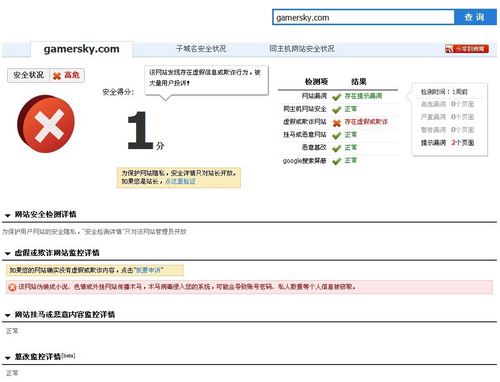Switch to the 子域名安全状况 tab
The width and height of the screenshot is (500, 382).
[x=201, y=49]
